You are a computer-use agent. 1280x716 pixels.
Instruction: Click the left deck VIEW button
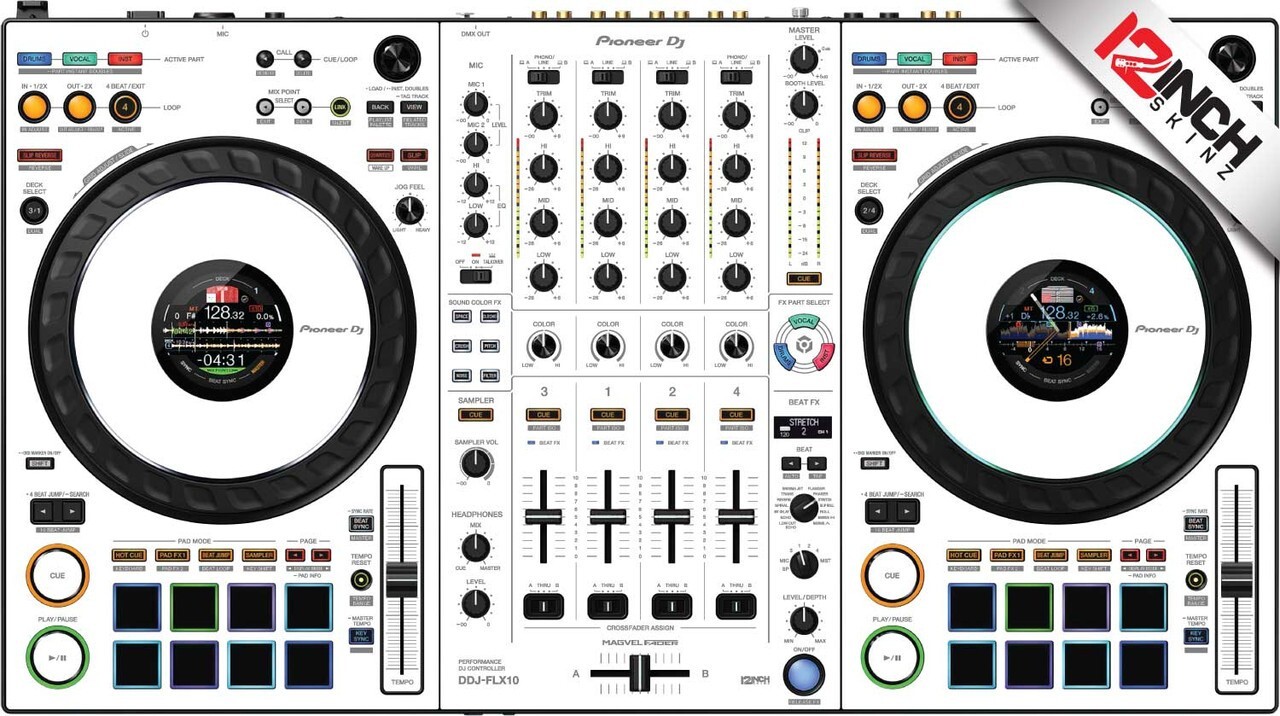point(414,107)
